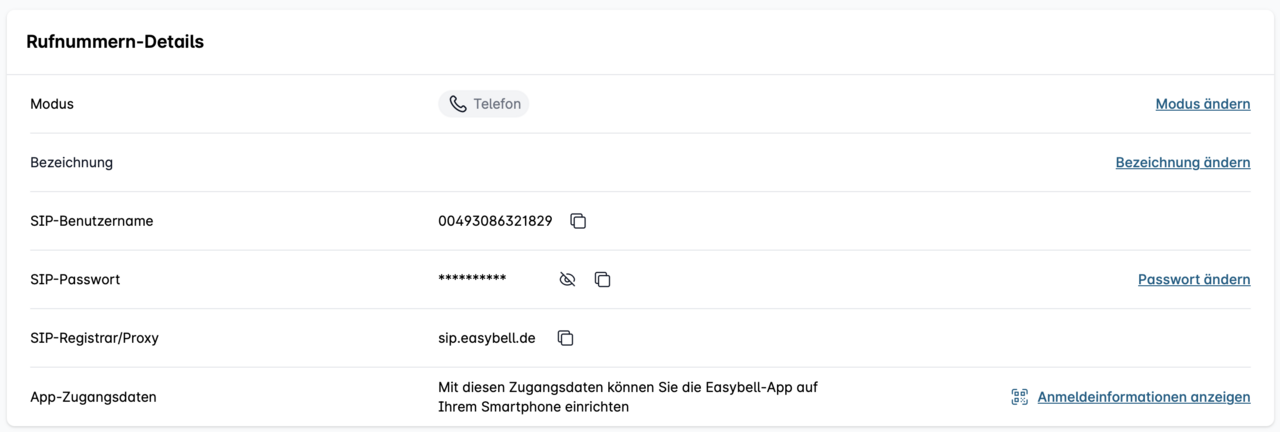Viewport: 1280px width, 432px height.
Task: Click the Rufnummern-Details heading
Action: 115,42
